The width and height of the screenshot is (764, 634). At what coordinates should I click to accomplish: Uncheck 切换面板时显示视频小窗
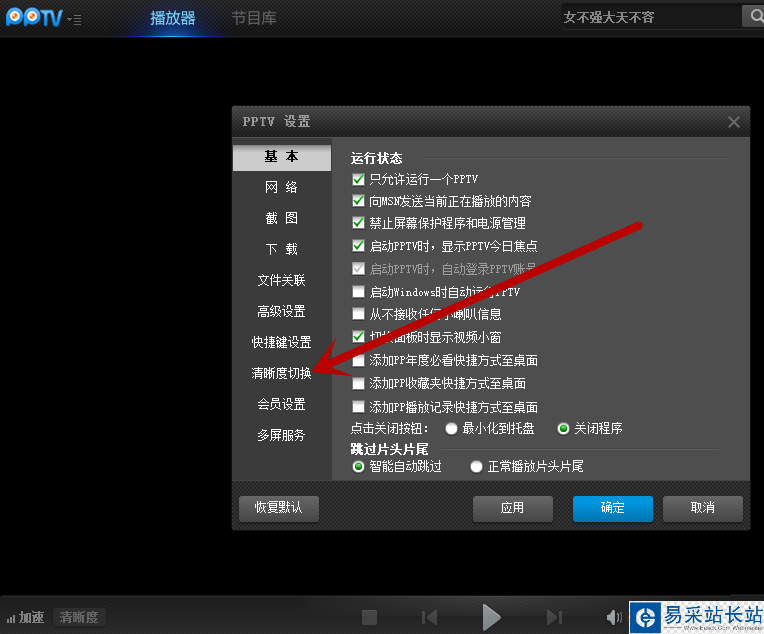(358, 336)
